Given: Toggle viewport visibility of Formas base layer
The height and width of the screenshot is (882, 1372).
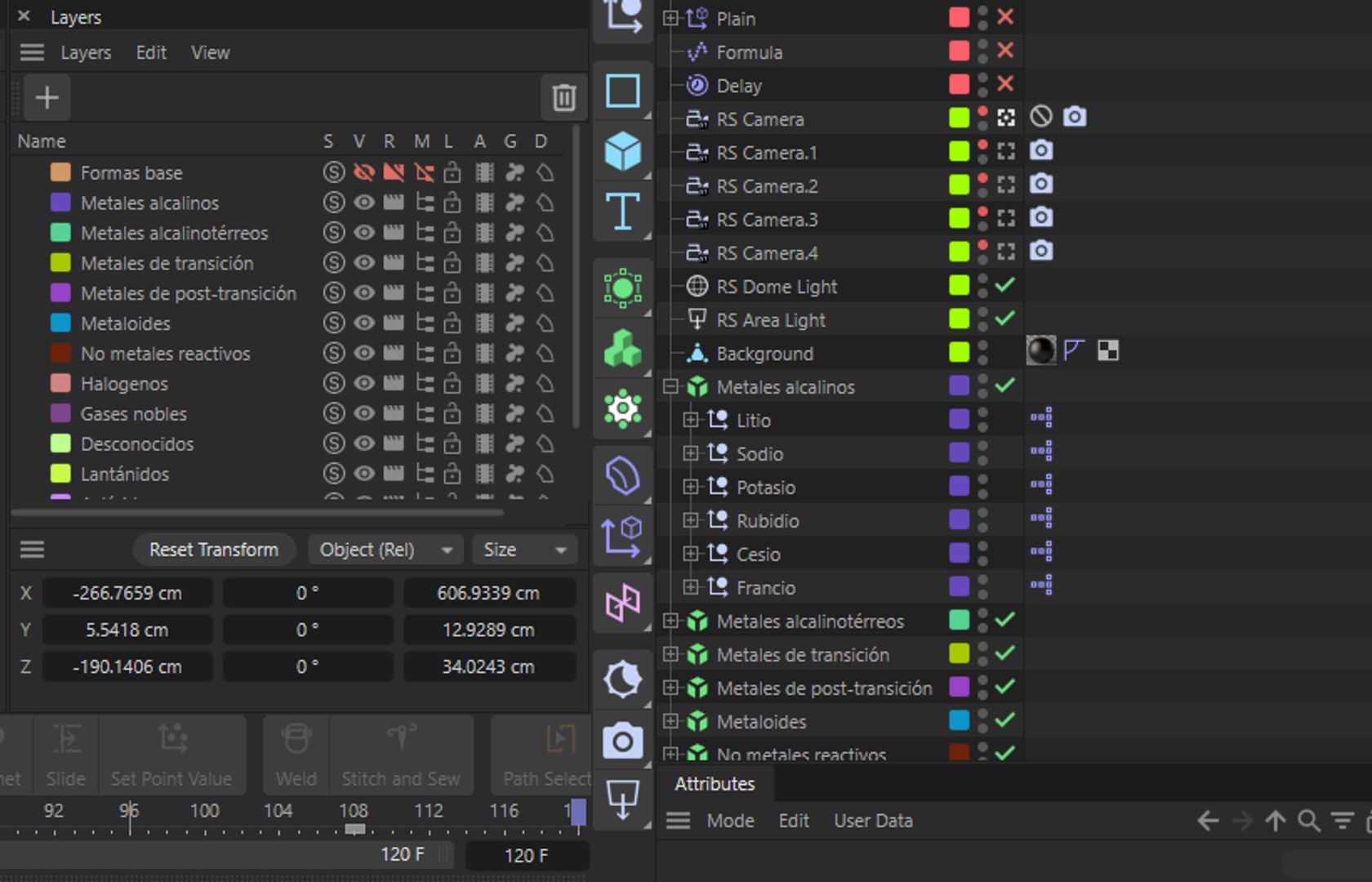Looking at the screenshot, I should (364, 172).
